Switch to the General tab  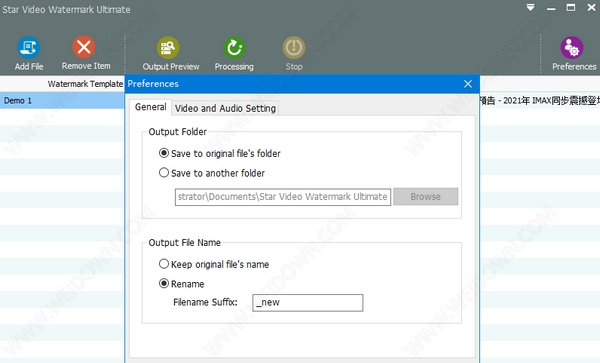pyautogui.click(x=150, y=107)
